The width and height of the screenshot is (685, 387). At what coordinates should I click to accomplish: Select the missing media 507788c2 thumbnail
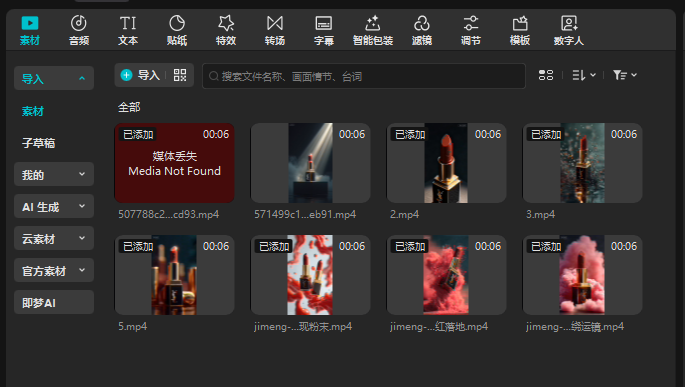coord(174,163)
